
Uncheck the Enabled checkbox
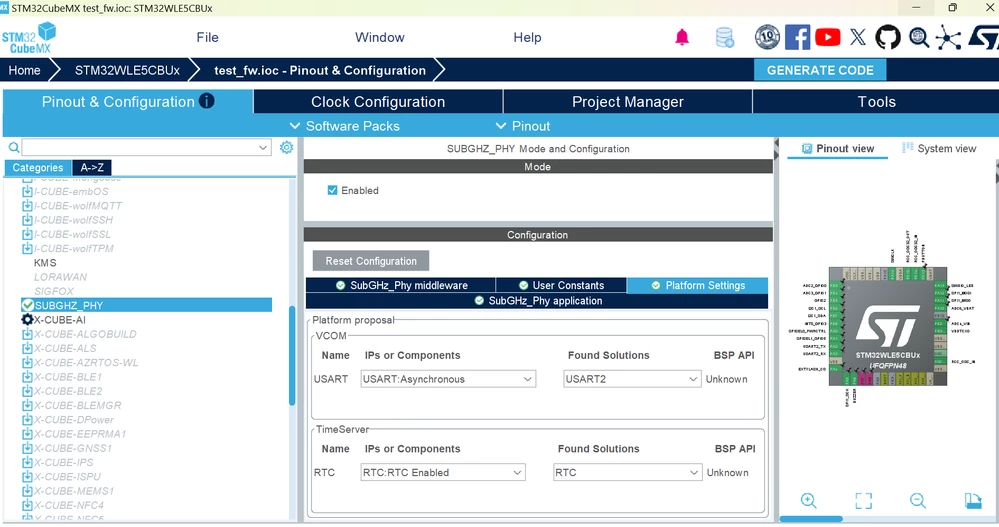click(x=332, y=191)
